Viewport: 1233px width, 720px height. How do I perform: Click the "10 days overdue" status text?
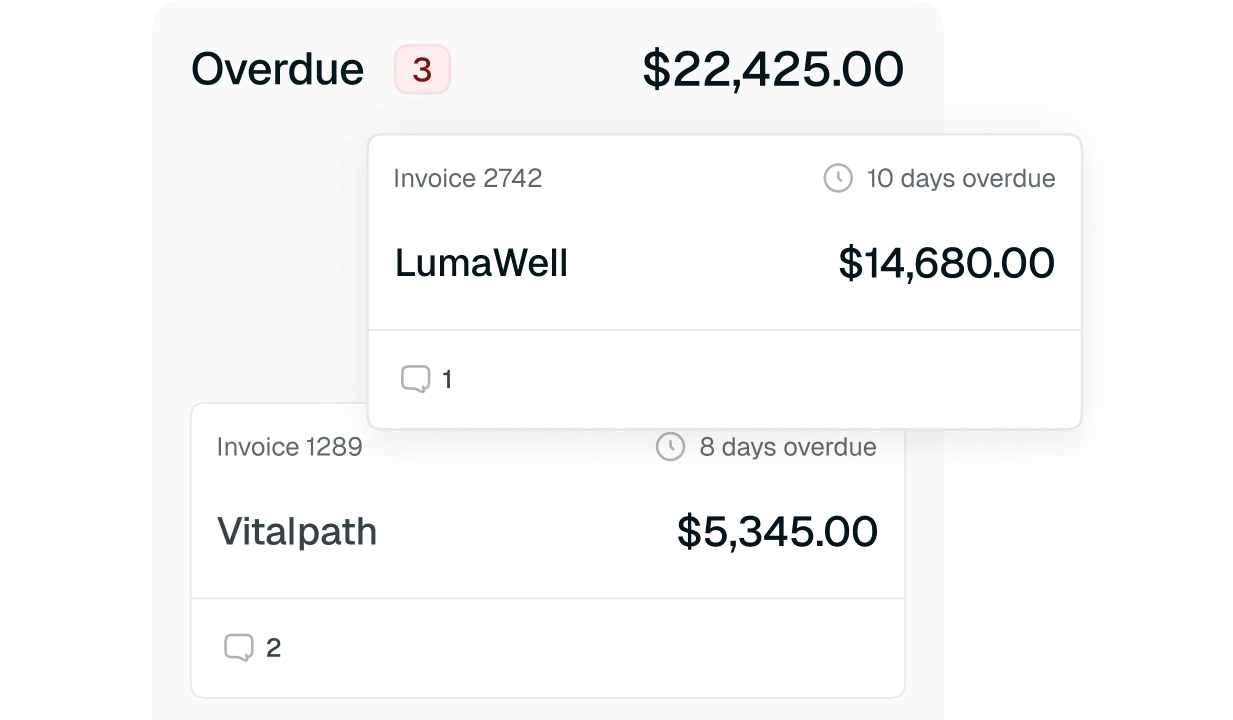point(960,179)
